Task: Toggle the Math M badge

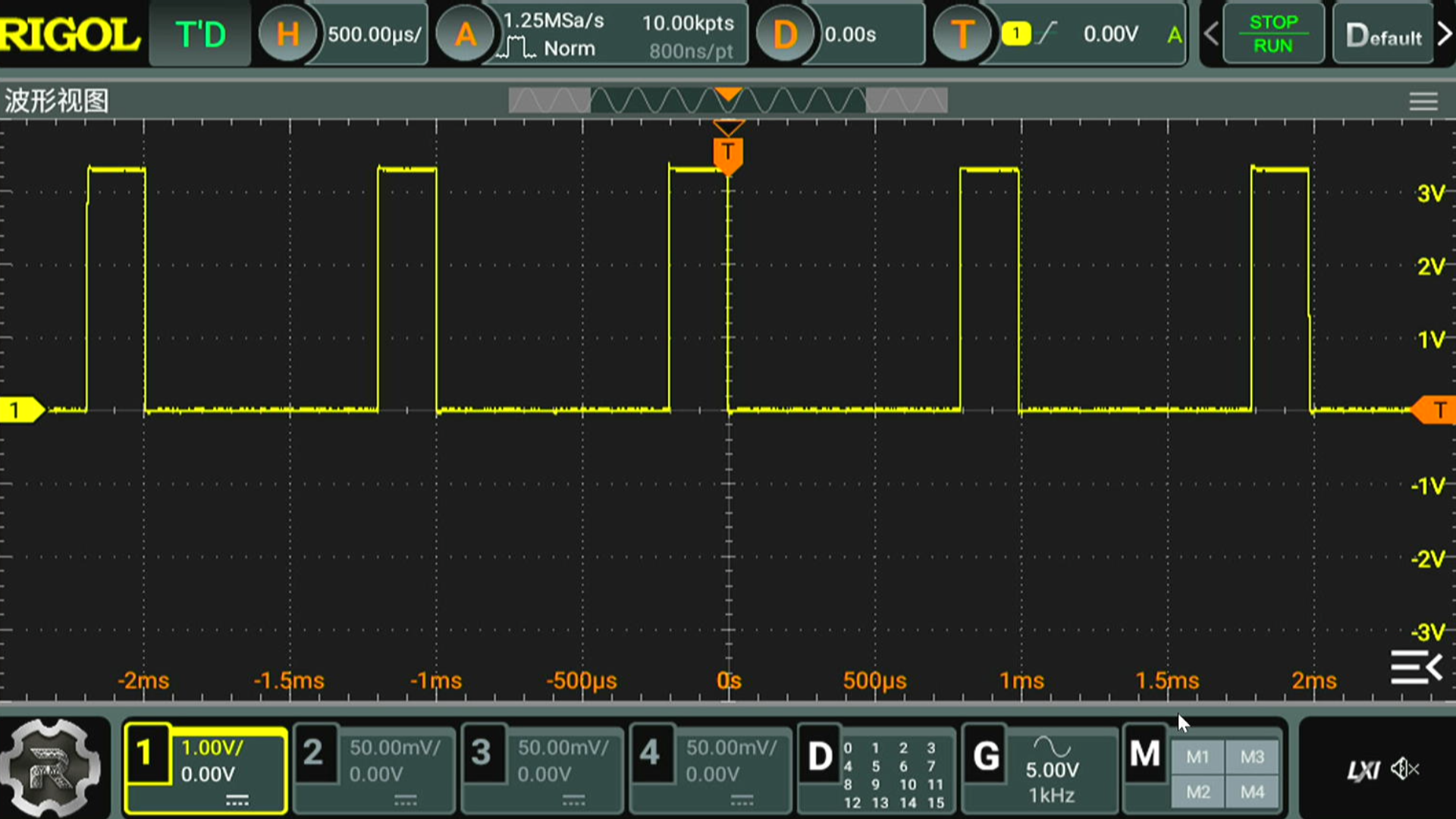Action: pyautogui.click(x=1144, y=754)
